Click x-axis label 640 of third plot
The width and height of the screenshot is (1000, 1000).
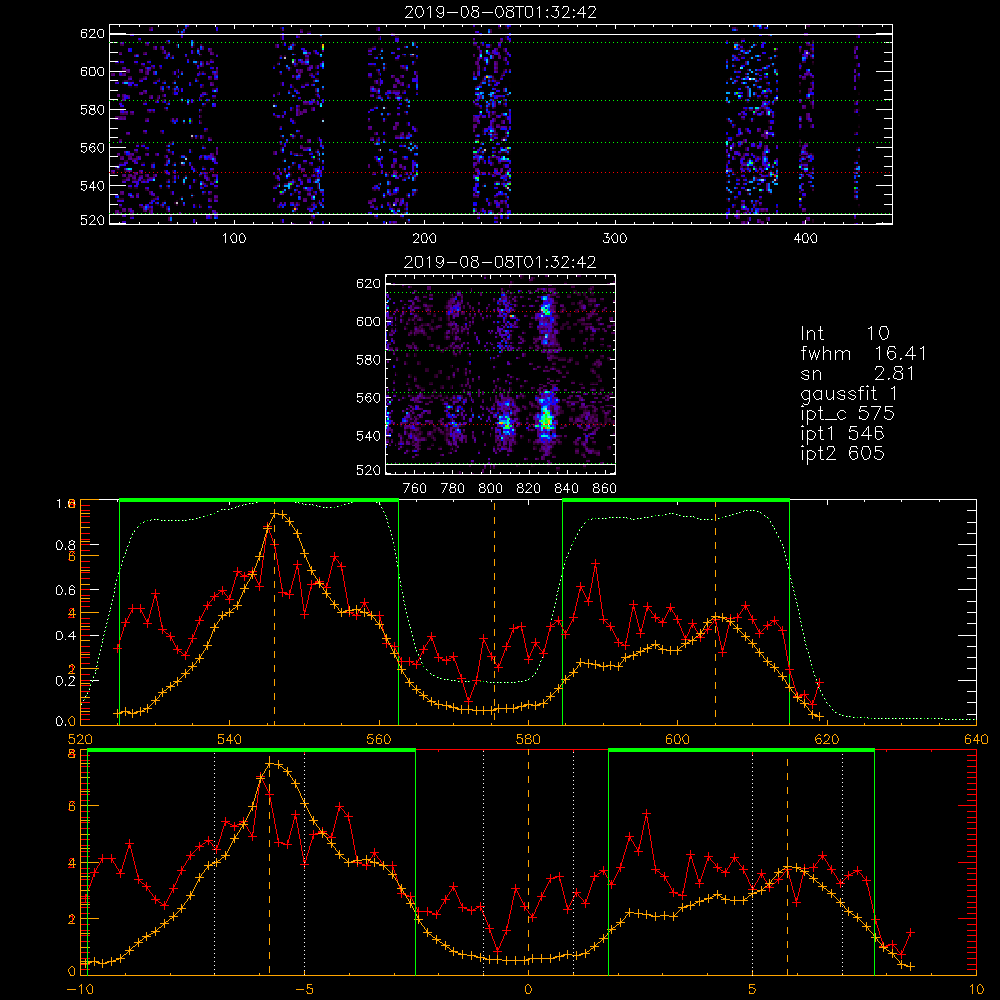(976, 739)
